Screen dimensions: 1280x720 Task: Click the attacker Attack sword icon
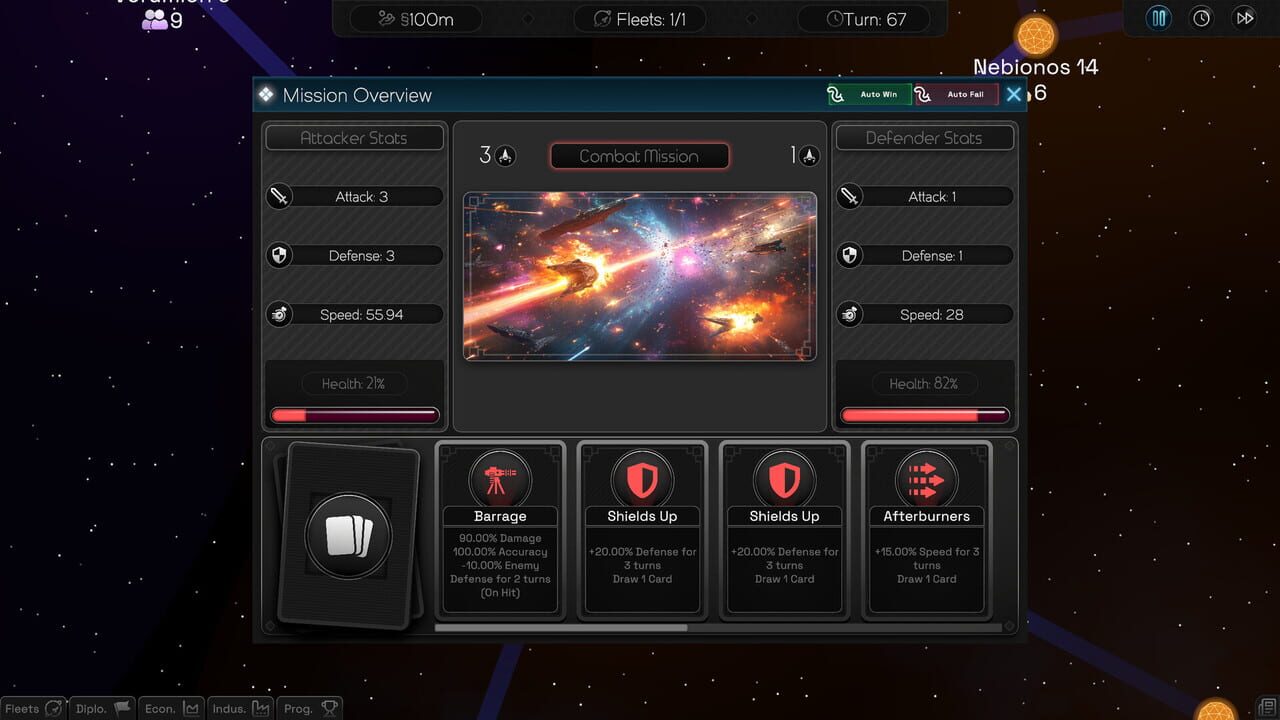[280, 197]
